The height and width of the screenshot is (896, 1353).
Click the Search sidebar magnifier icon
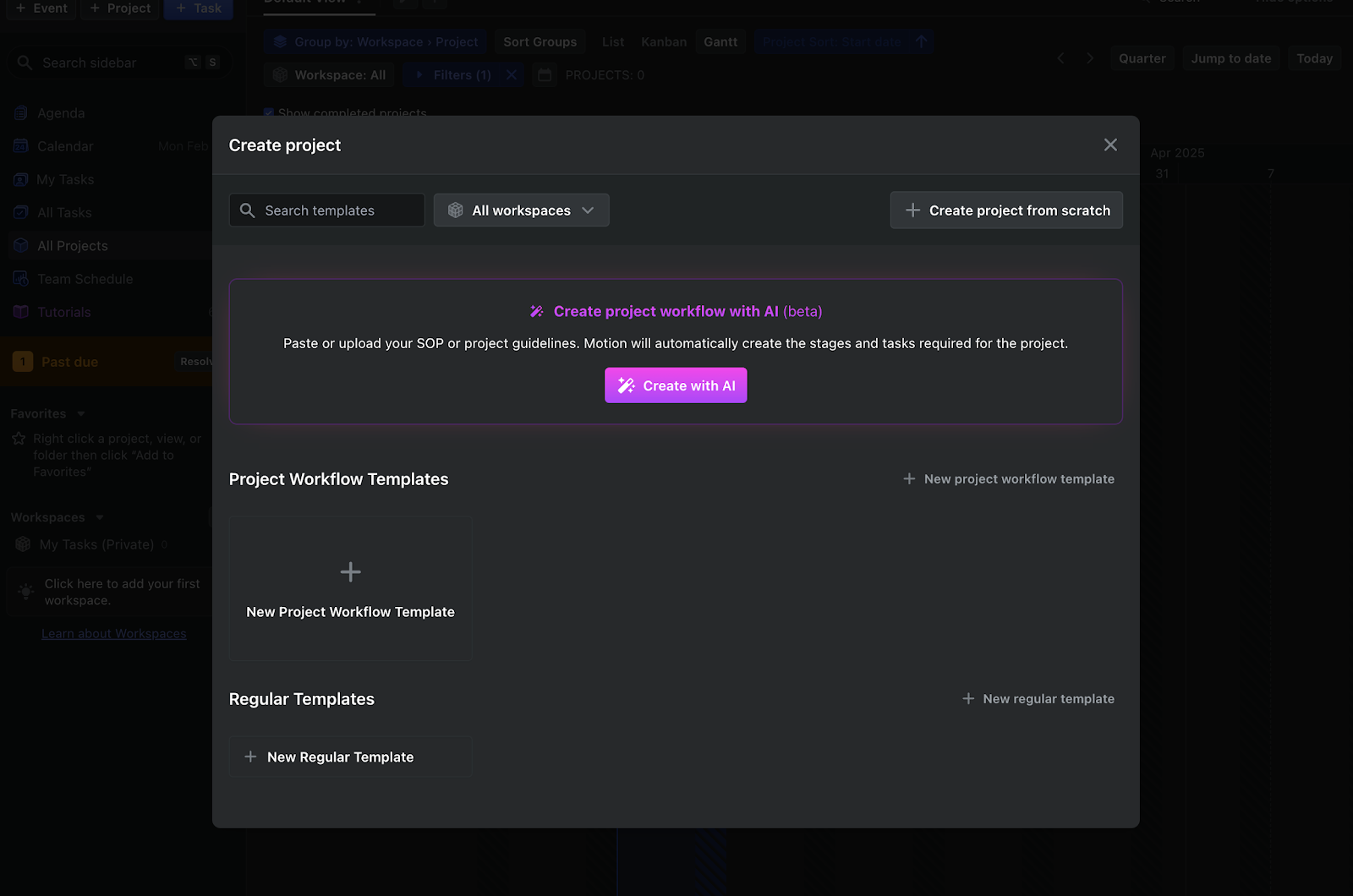point(25,63)
